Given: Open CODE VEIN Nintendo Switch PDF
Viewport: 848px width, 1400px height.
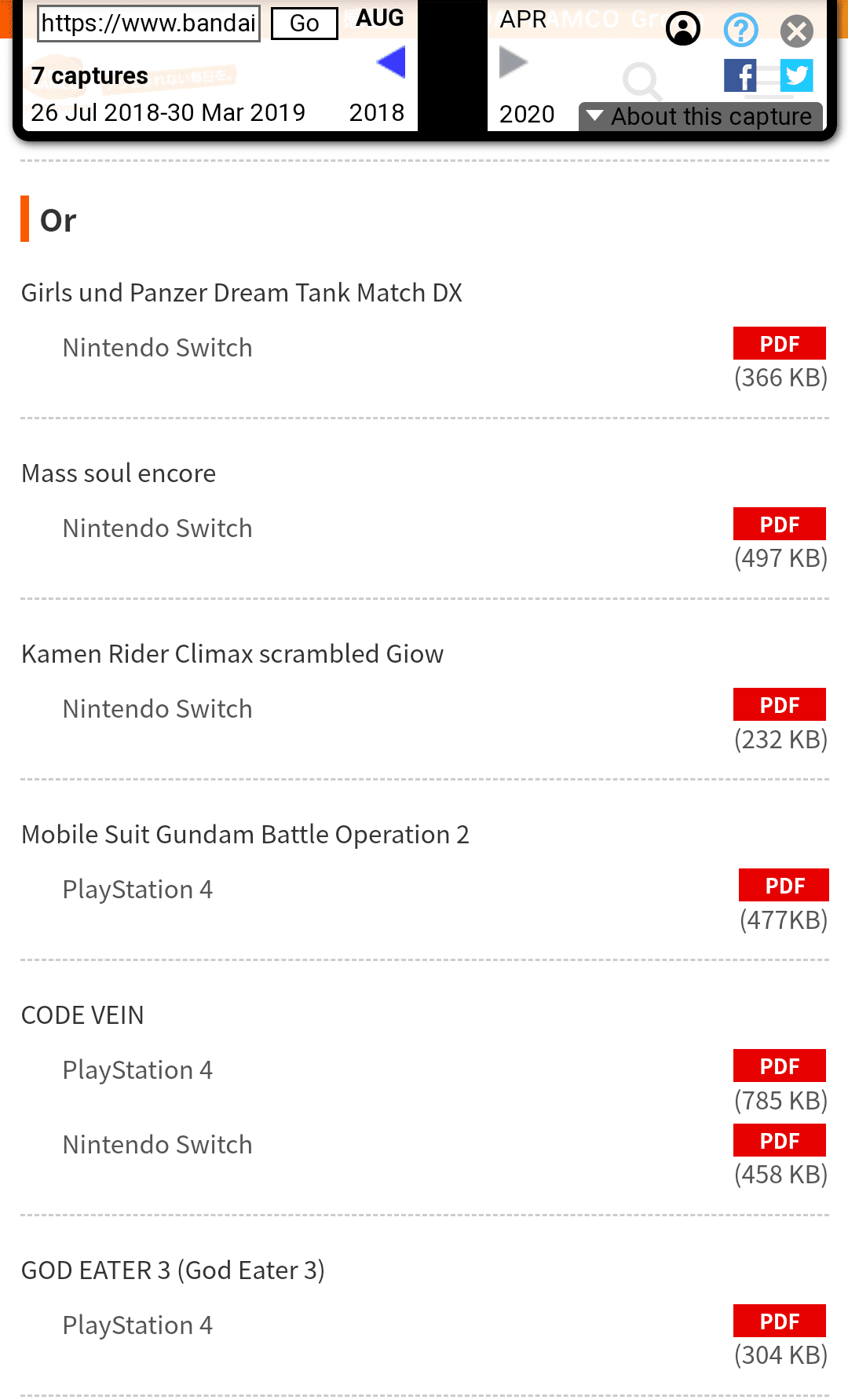Looking at the screenshot, I should click(779, 1141).
